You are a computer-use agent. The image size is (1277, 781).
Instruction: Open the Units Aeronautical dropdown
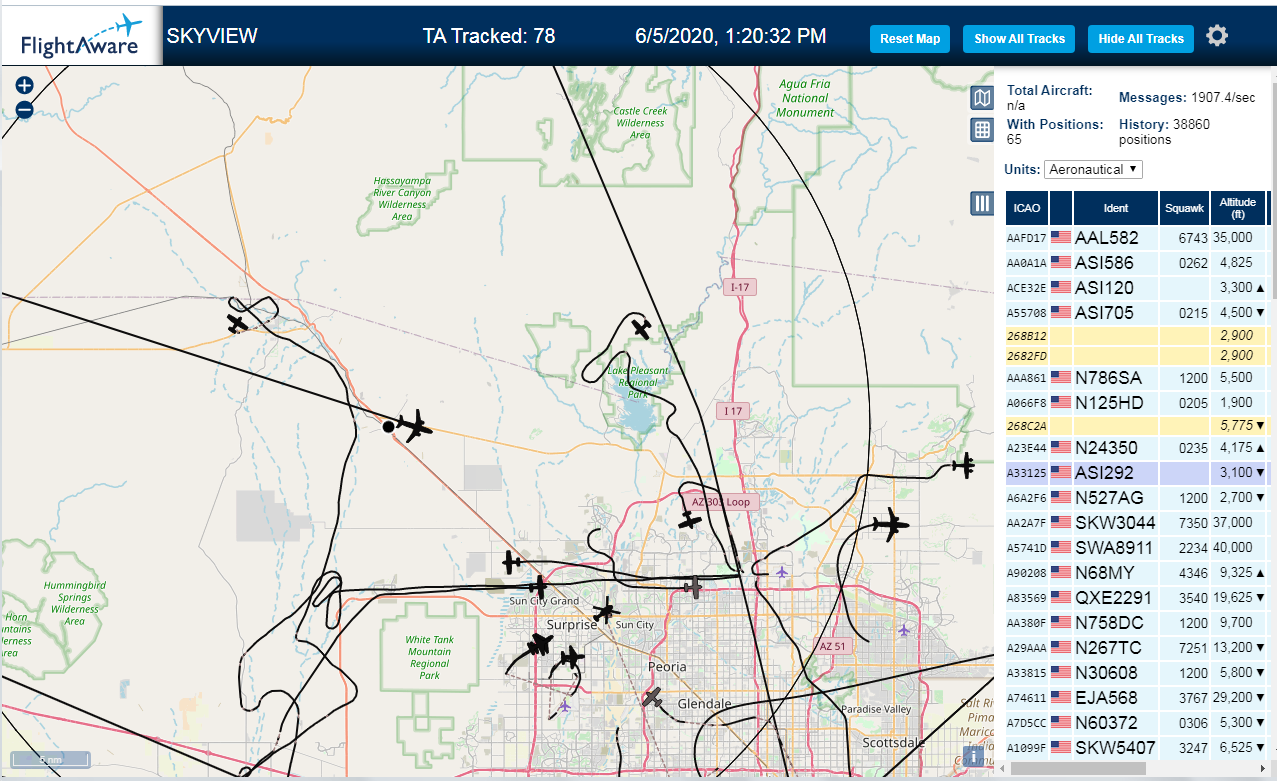pyautogui.click(x=1093, y=169)
